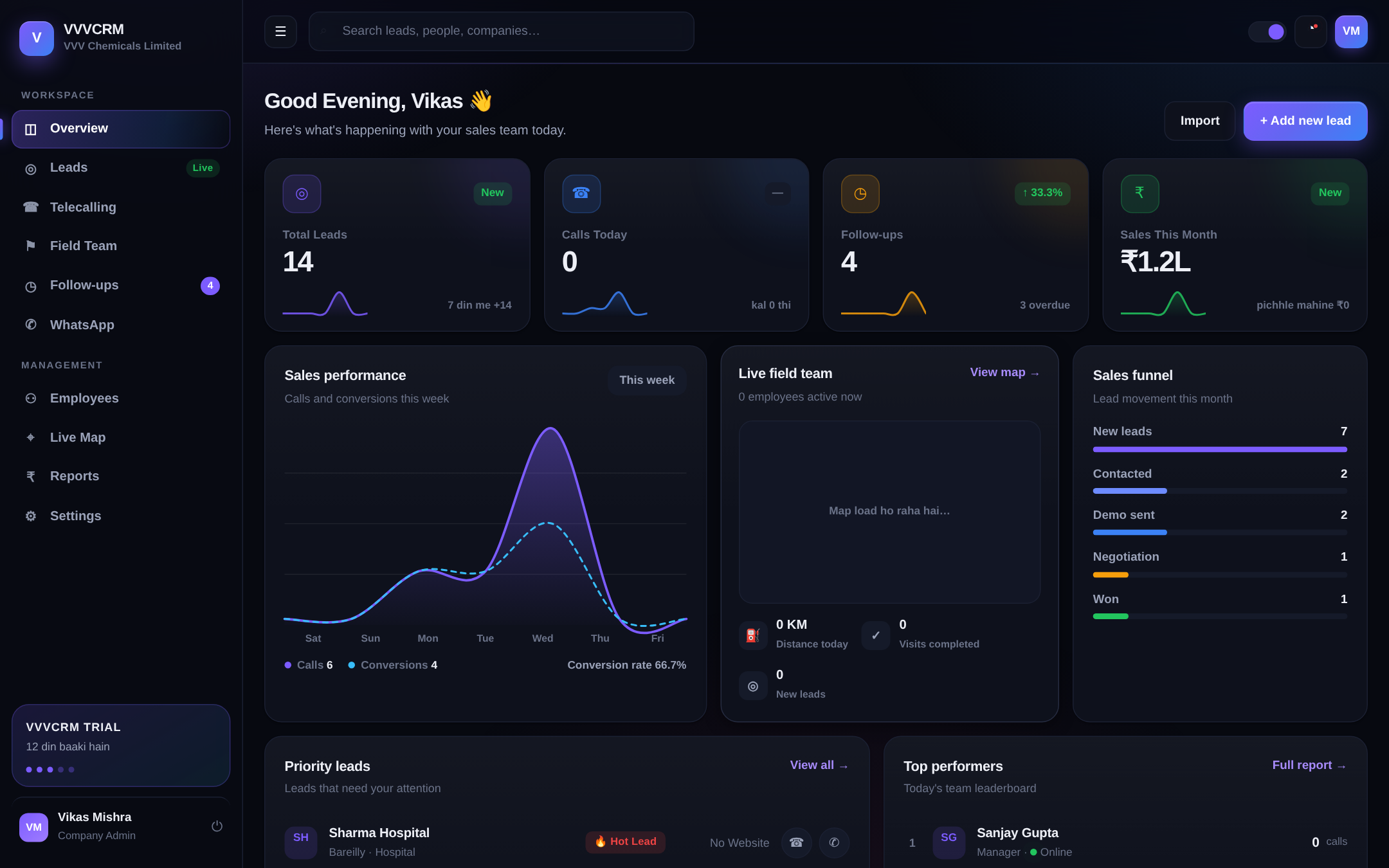This screenshot has width=1389, height=868.
Task: WhatsApp Sharma Hospital via chat icon
Action: pos(834,842)
